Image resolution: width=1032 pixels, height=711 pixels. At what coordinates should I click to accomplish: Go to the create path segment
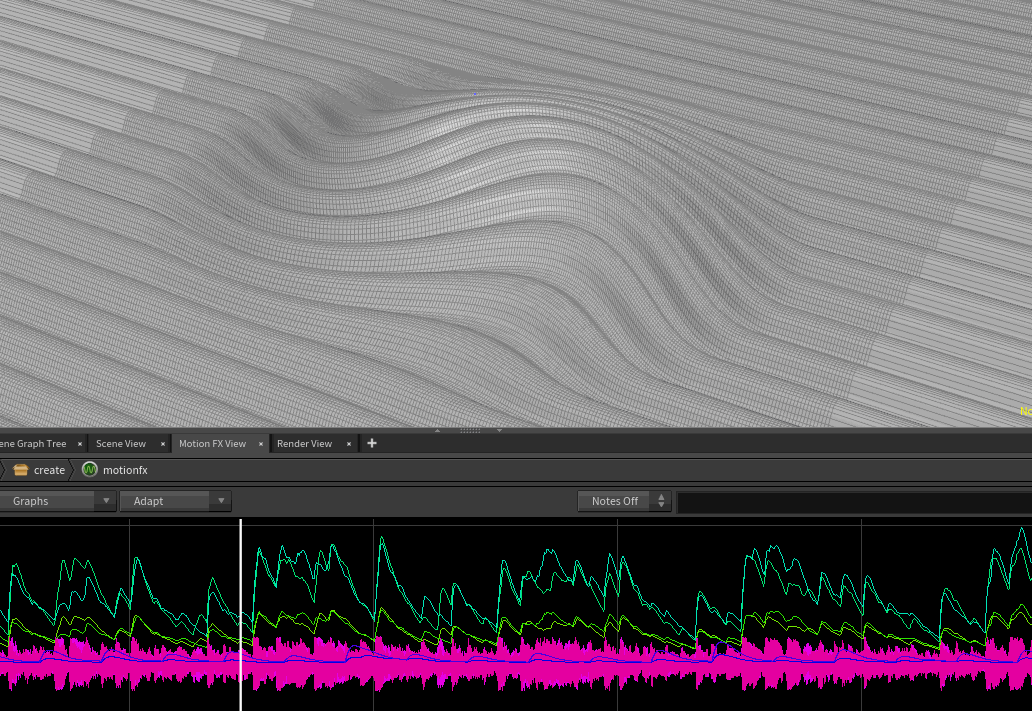click(49, 470)
